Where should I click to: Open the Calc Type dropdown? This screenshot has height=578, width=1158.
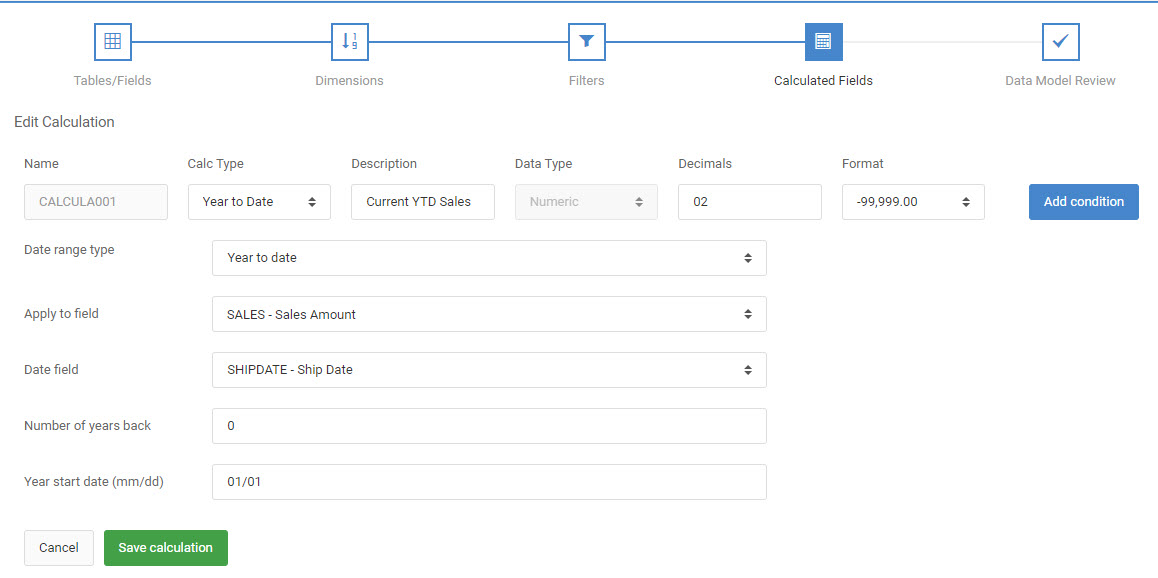tap(259, 202)
